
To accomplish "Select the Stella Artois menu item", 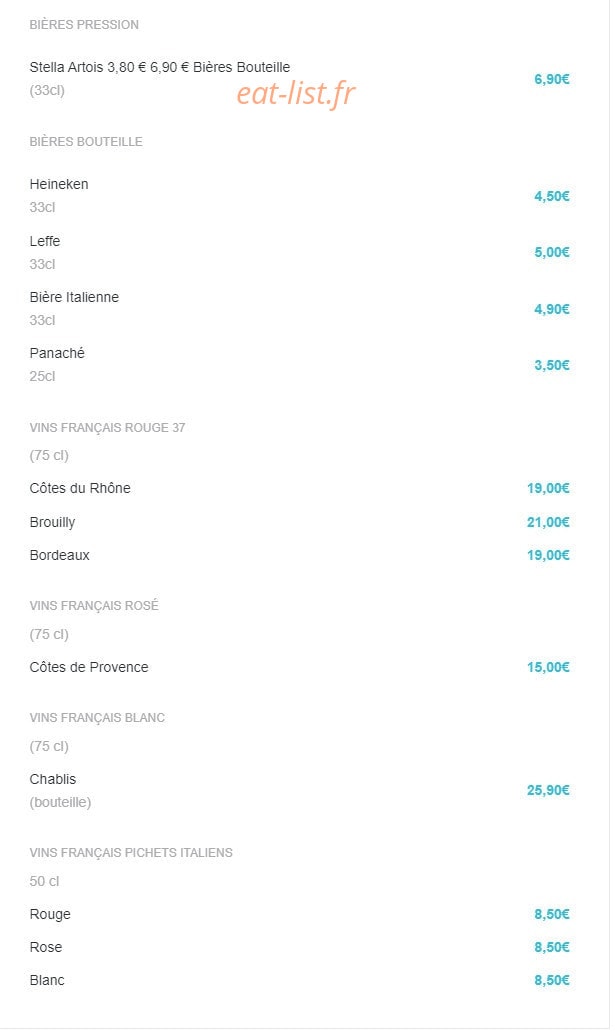I will pyautogui.click(x=299, y=79).
